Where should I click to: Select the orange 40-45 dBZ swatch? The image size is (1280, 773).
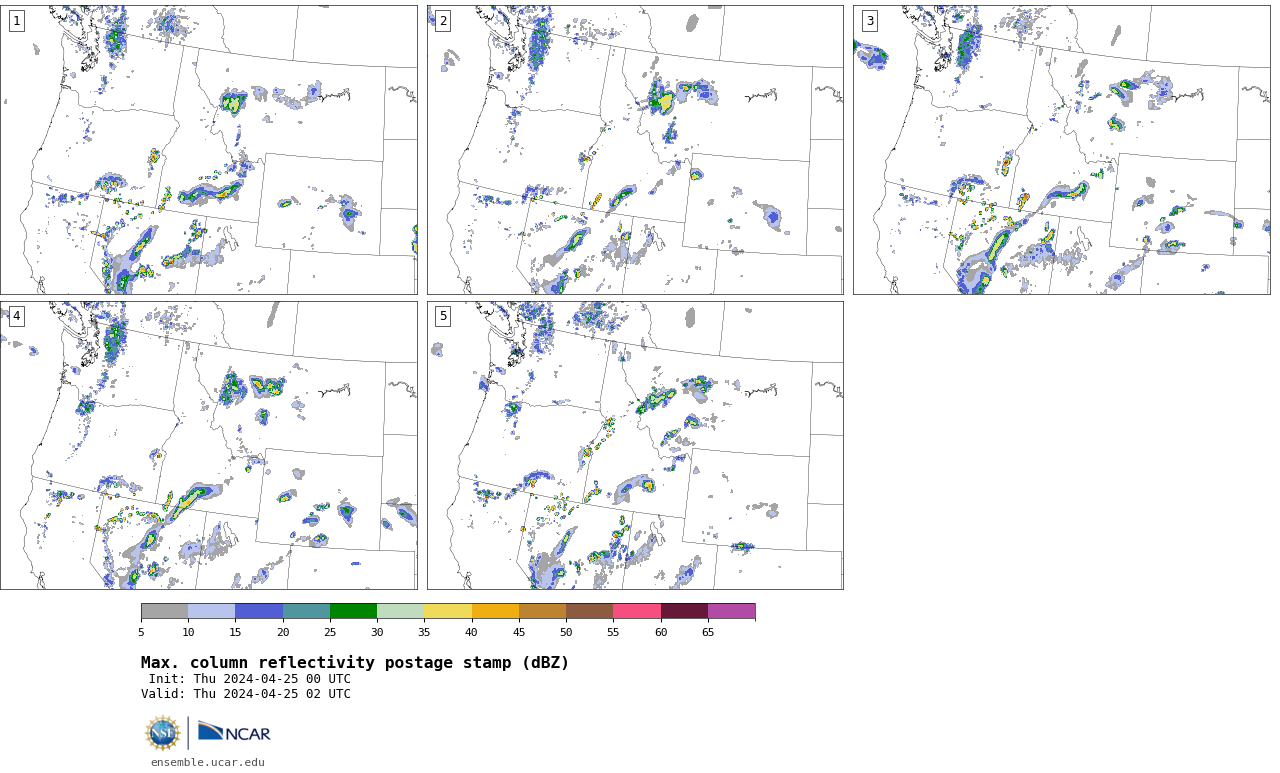coord(495,611)
